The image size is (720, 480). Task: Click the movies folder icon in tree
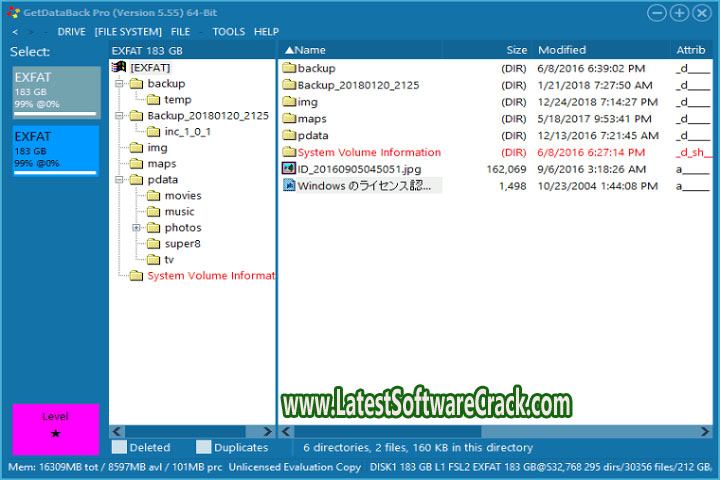point(153,196)
